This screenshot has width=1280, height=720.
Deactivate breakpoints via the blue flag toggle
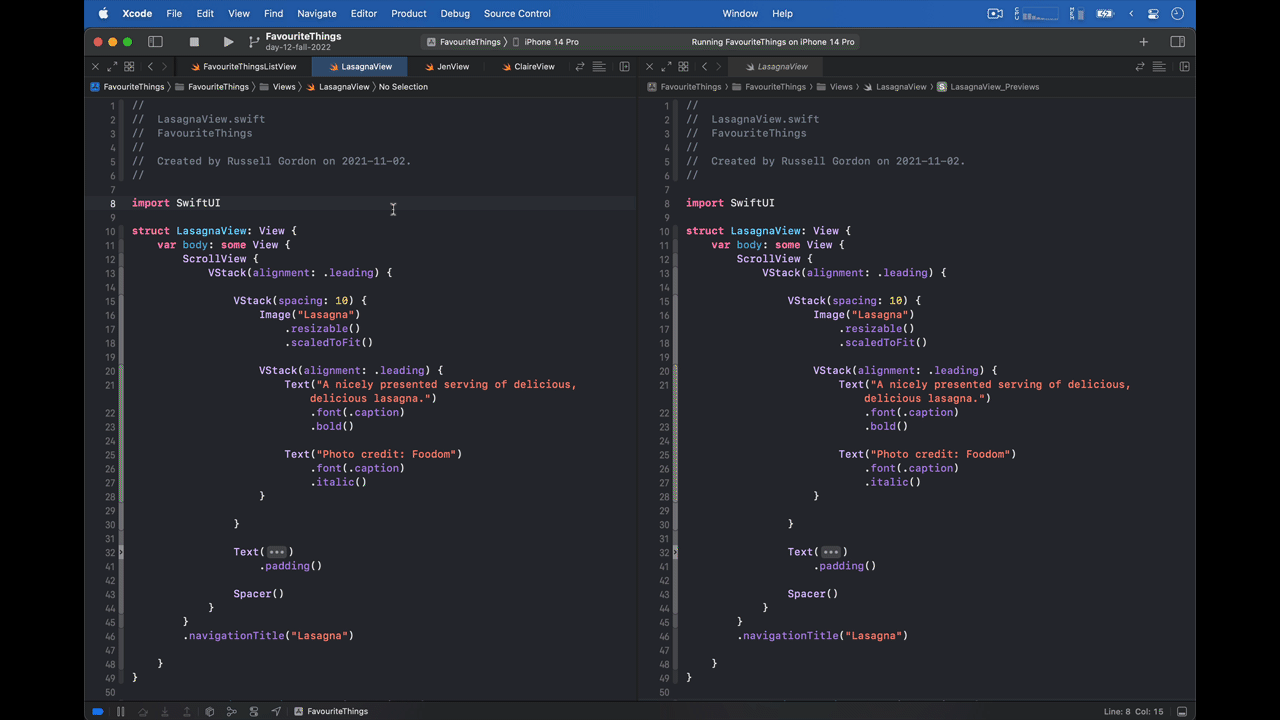[x=97, y=711]
